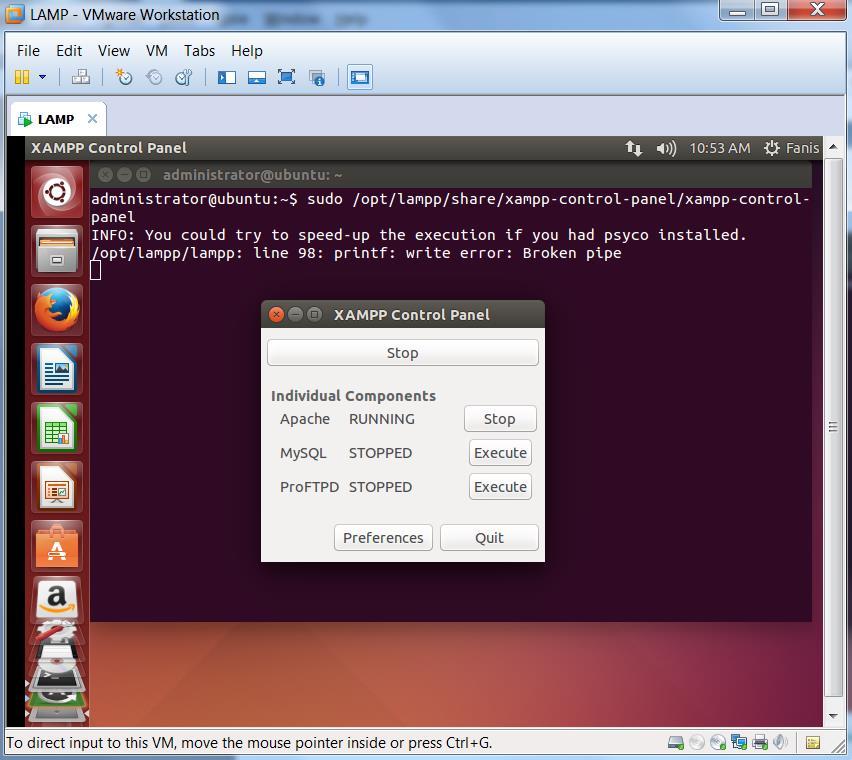Open the File menu

tap(28, 51)
